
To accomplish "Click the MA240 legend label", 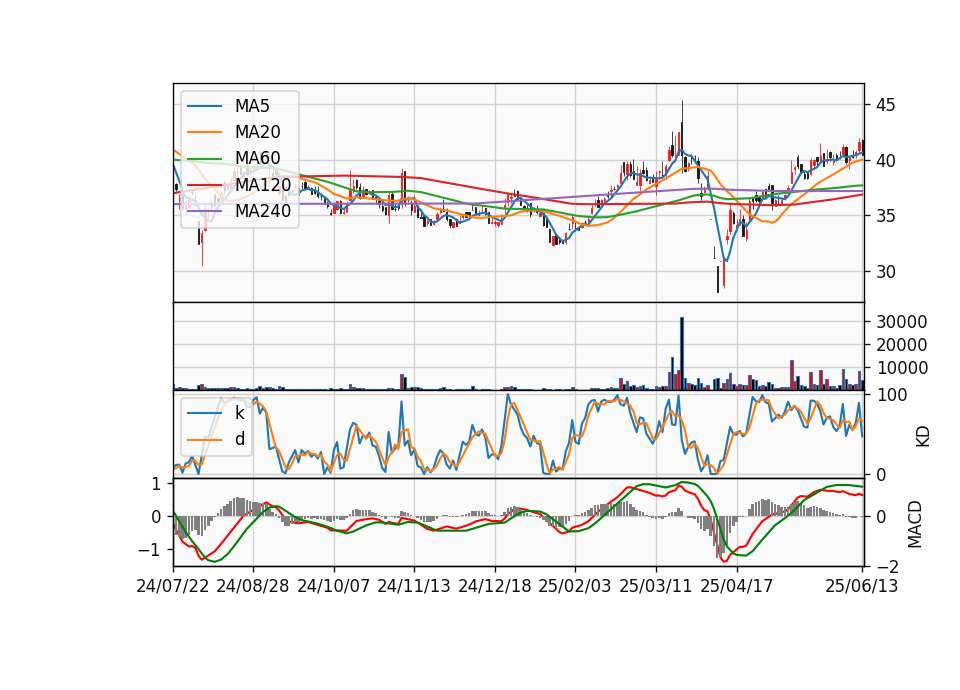I will click(x=263, y=211).
